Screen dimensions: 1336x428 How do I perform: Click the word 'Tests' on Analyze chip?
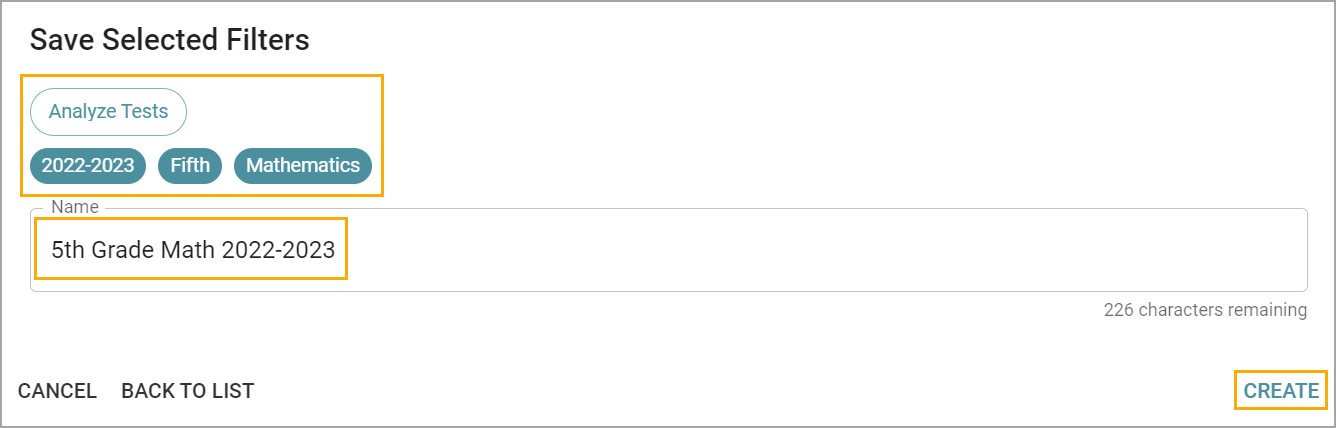pos(144,112)
